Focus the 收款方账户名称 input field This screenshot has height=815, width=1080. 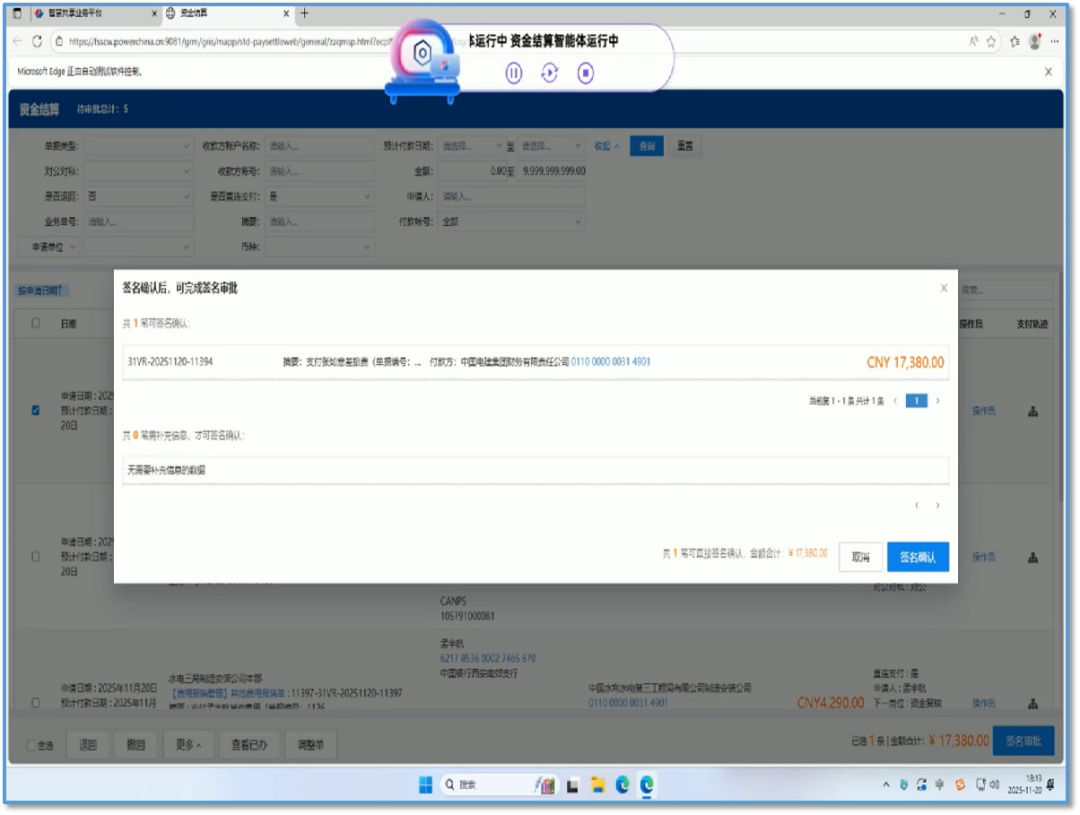pos(320,146)
